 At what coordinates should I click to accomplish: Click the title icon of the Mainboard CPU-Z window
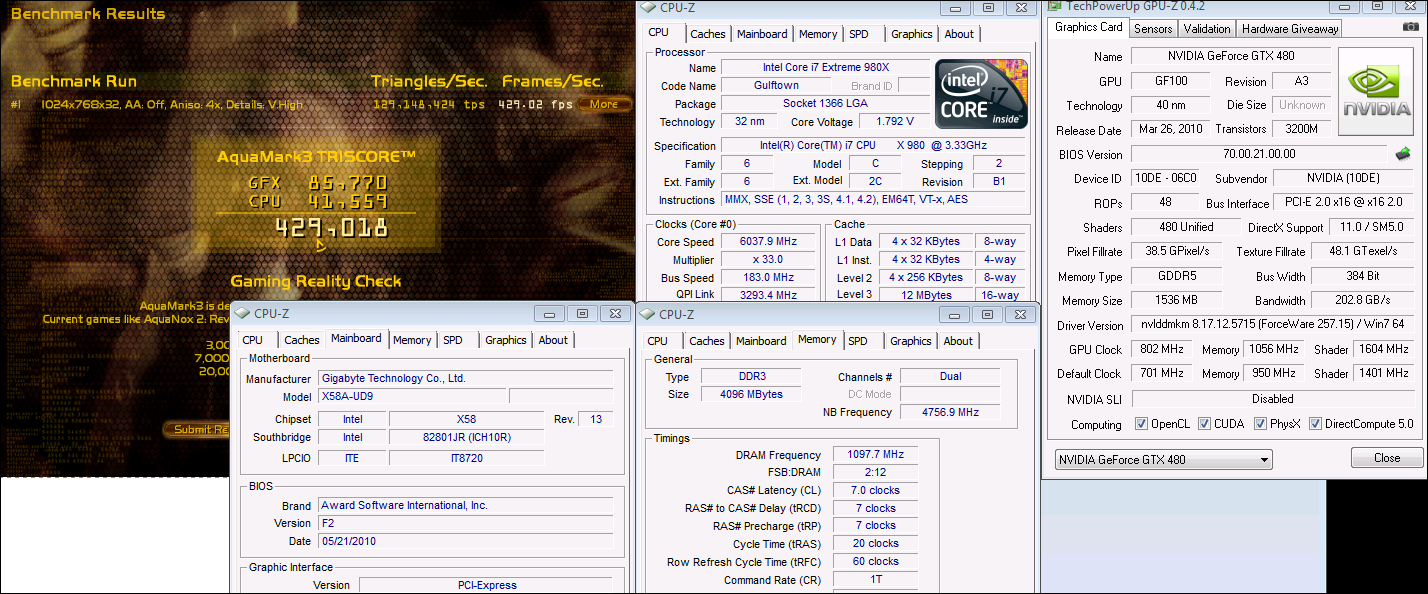pos(242,313)
